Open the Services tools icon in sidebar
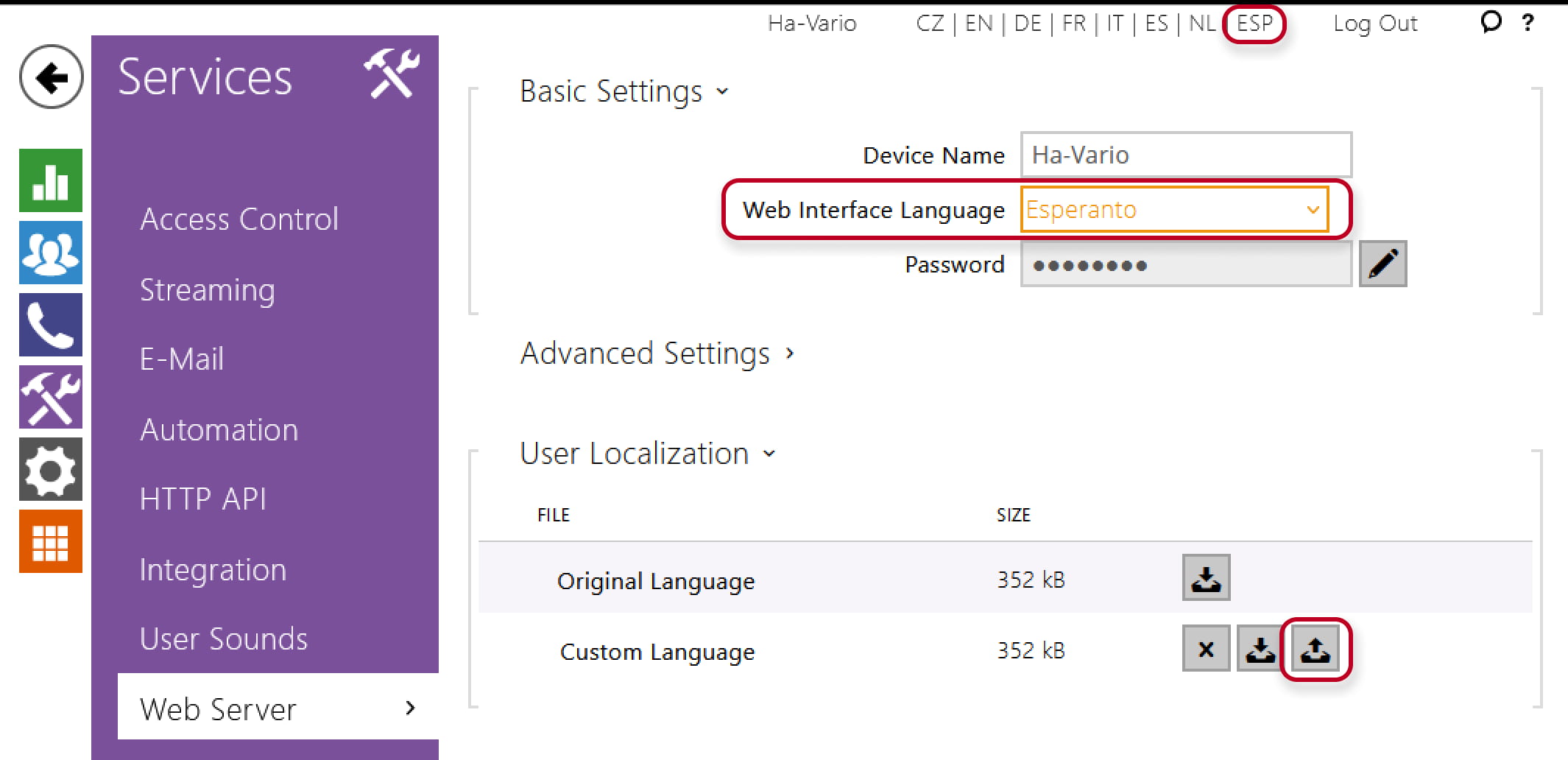The height and width of the screenshot is (760, 1568). 51,397
